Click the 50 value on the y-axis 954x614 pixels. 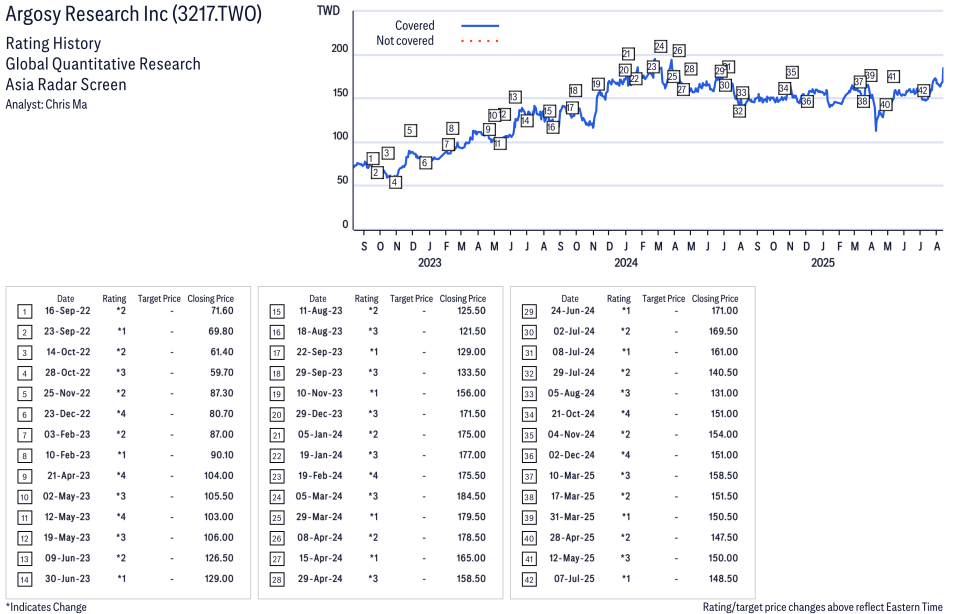pyautogui.click(x=343, y=180)
